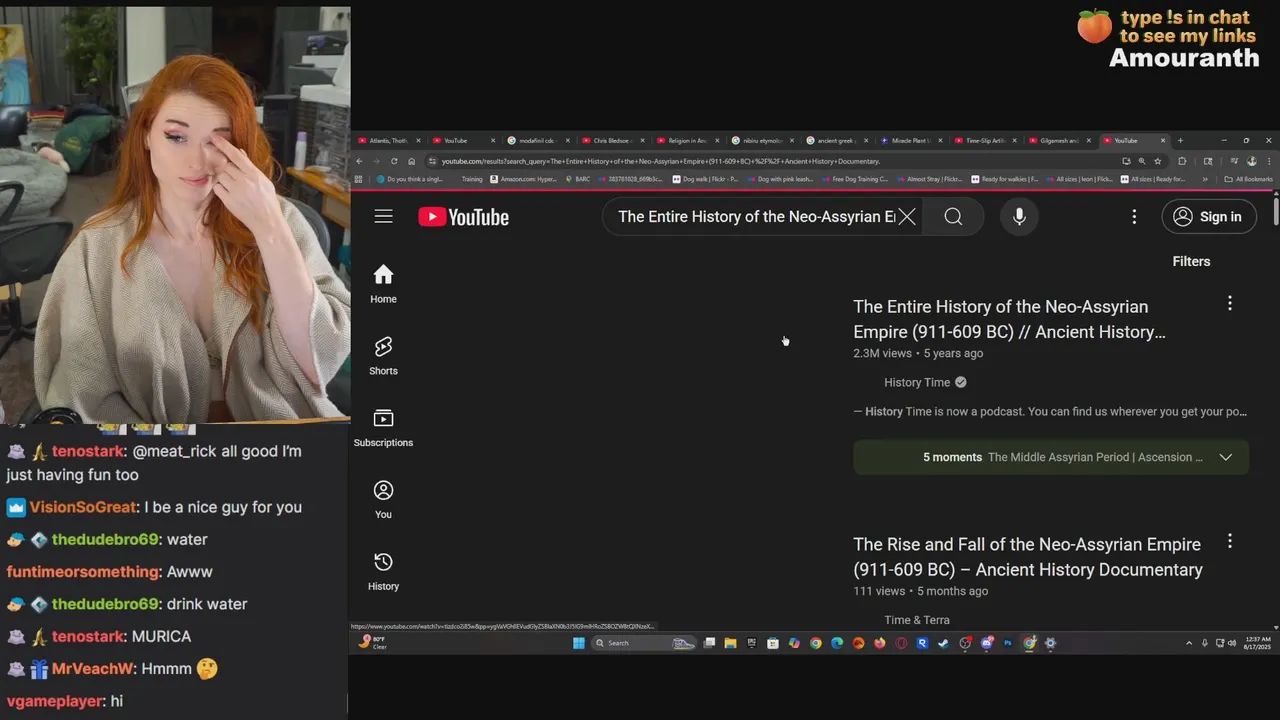The height and width of the screenshot is (720, 1280).
Task: Switch to the Chris Bledsoe tab
Action: click(614, 140)
